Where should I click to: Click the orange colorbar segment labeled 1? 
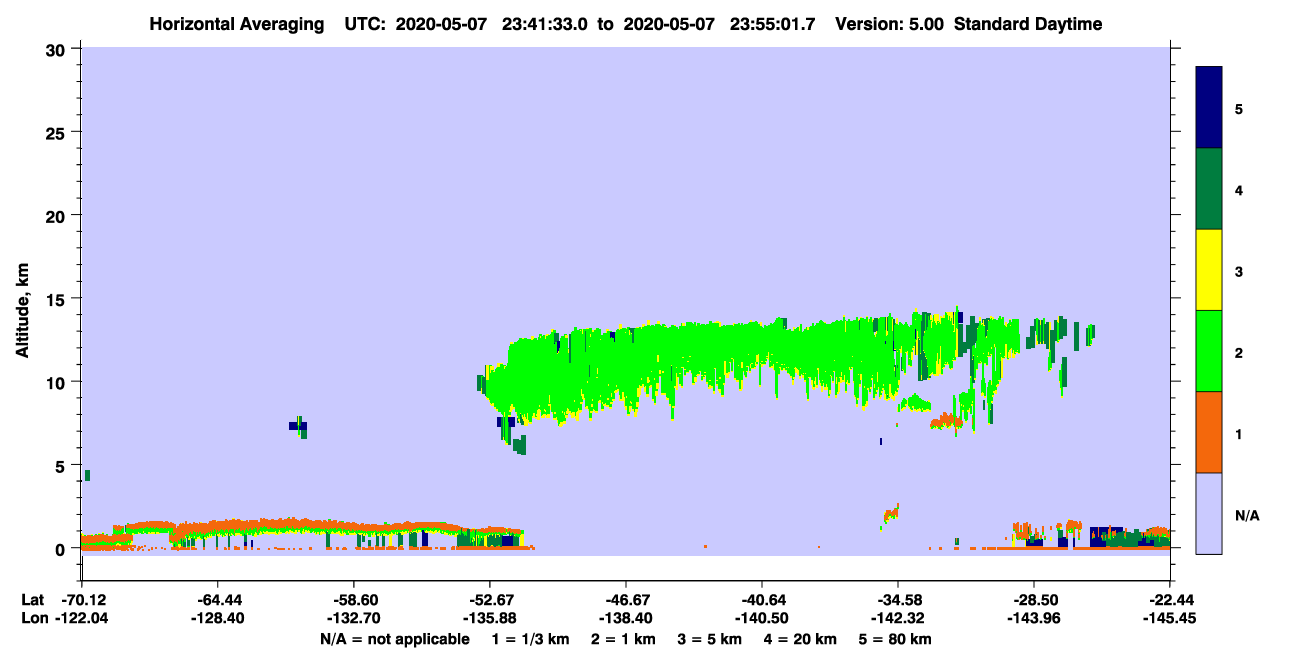(1209, 432)
